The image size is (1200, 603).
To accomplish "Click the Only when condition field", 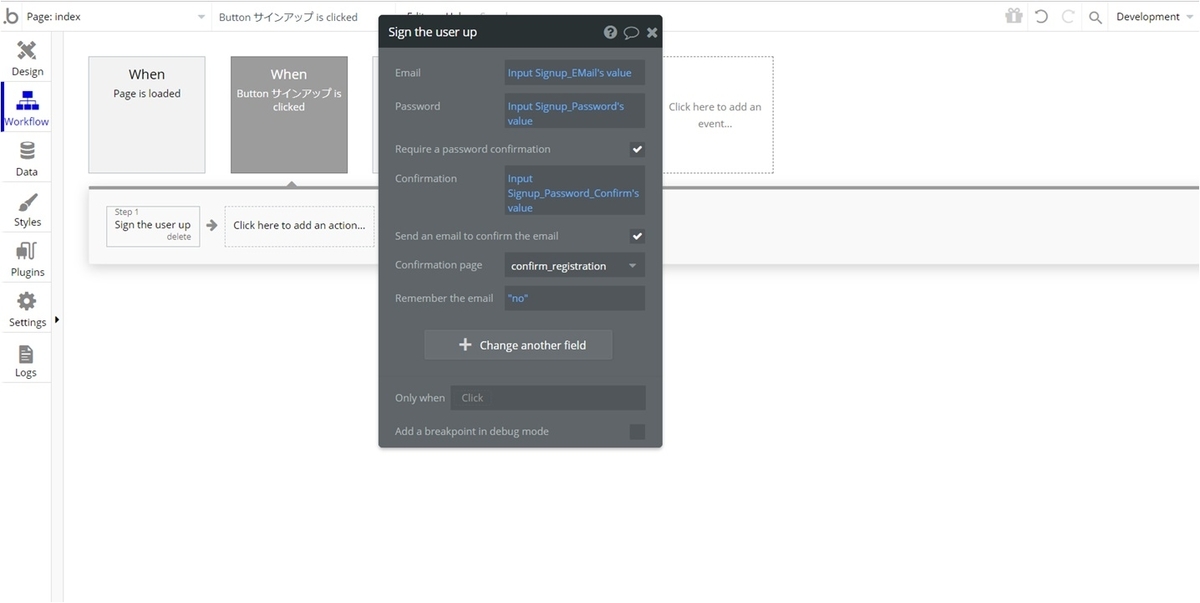I will click(548, 398).
